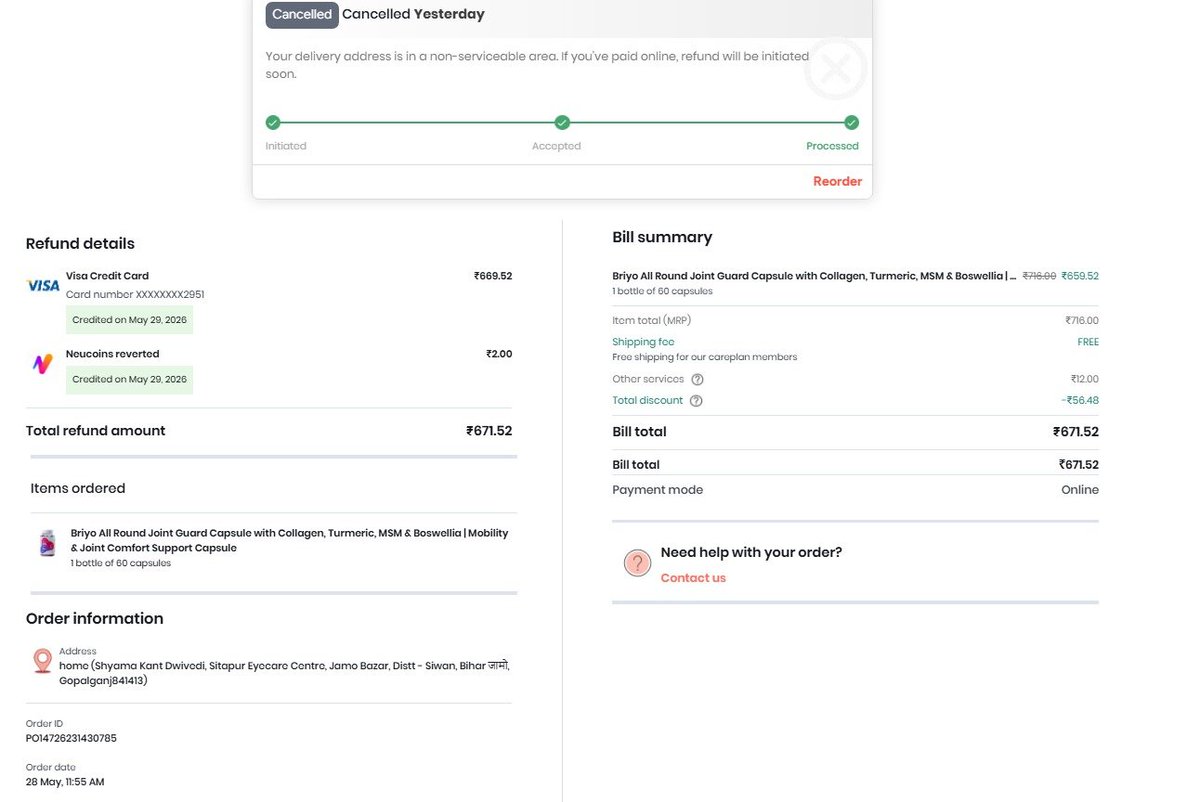1200x802 pixels.
Task: Click card number XXXXXXXX2951 text
Action: click(135, 295)
